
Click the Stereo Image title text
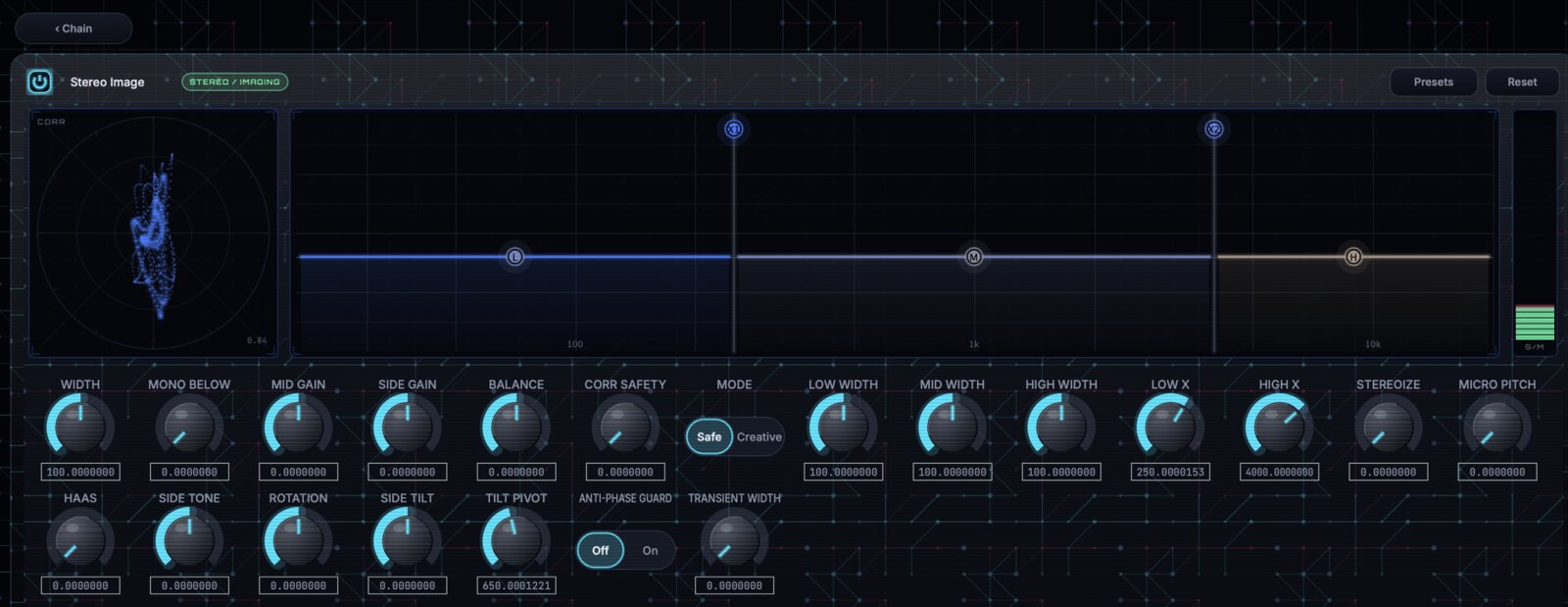[x=107, y=82]
